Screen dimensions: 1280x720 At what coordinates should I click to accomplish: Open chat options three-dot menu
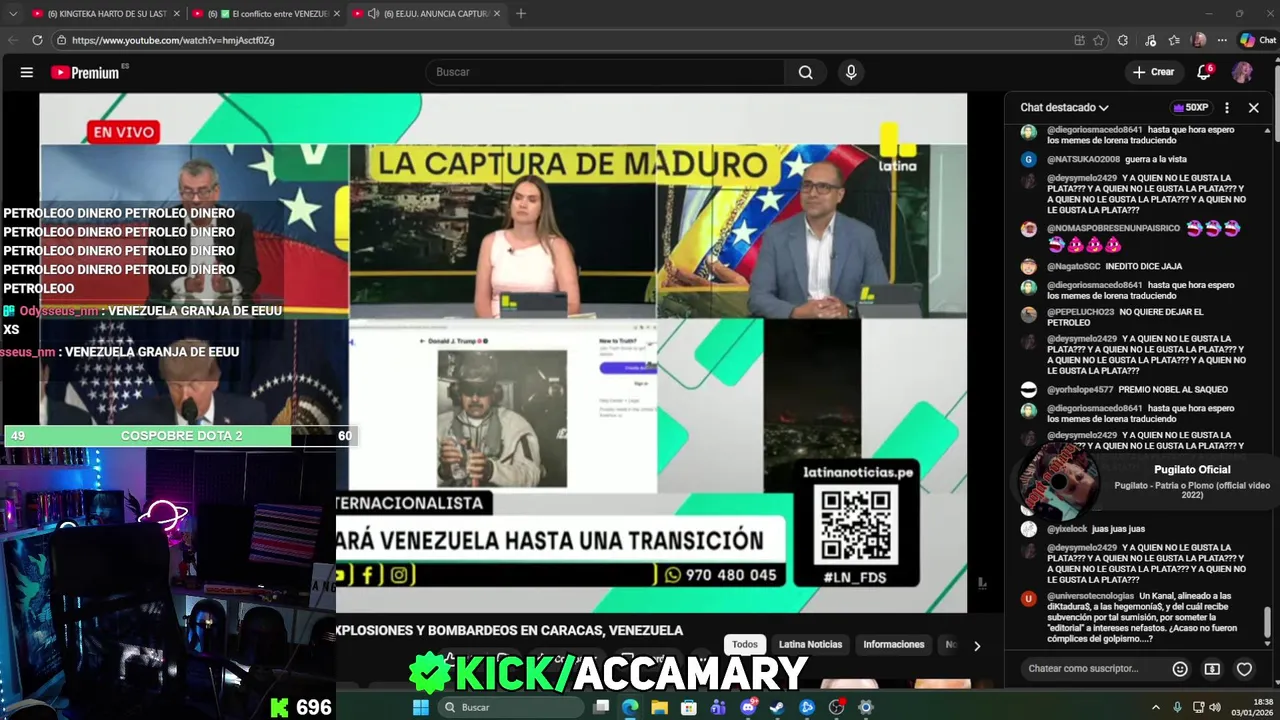[1227, 108]
